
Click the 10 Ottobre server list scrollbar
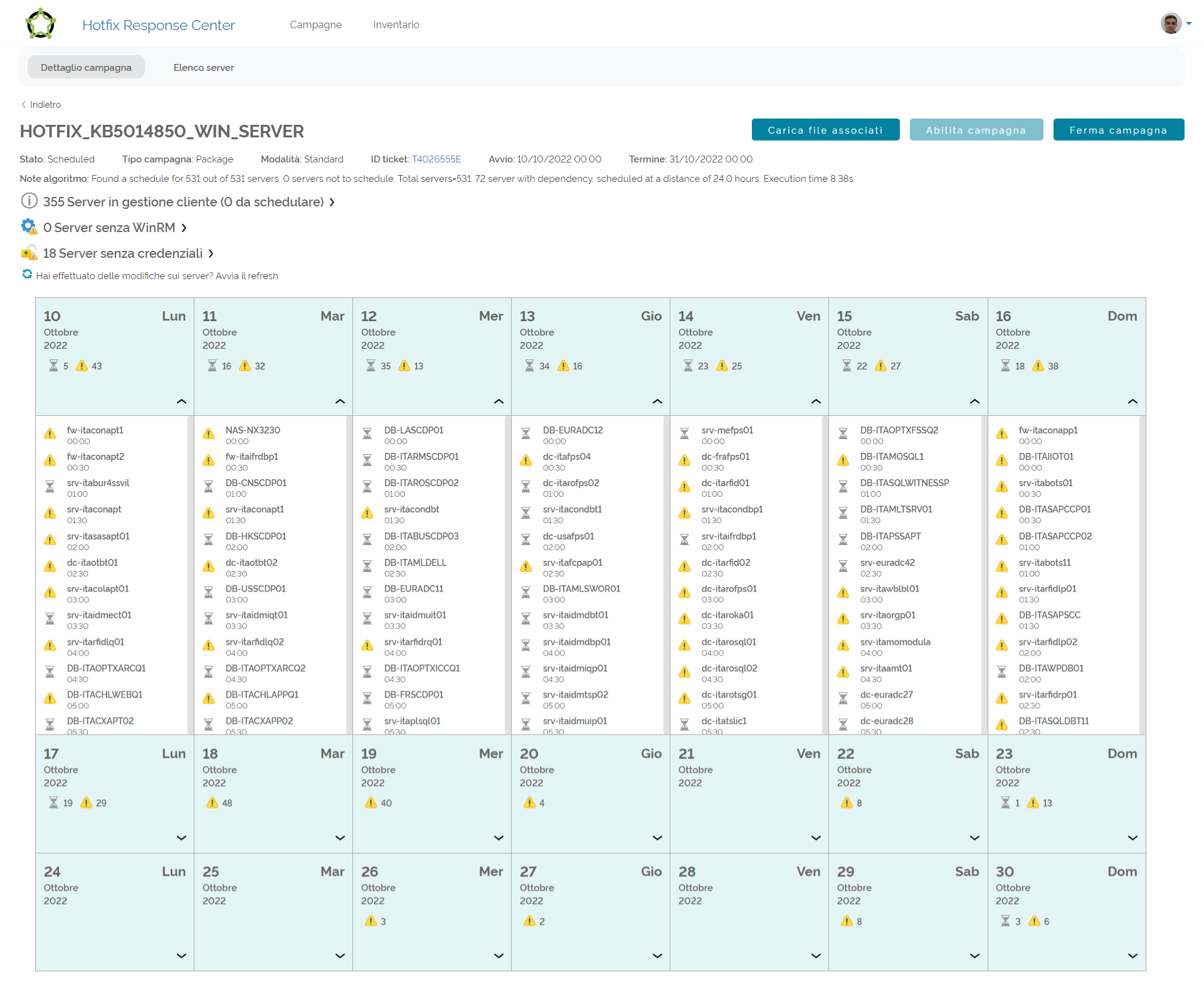point(190,574)
